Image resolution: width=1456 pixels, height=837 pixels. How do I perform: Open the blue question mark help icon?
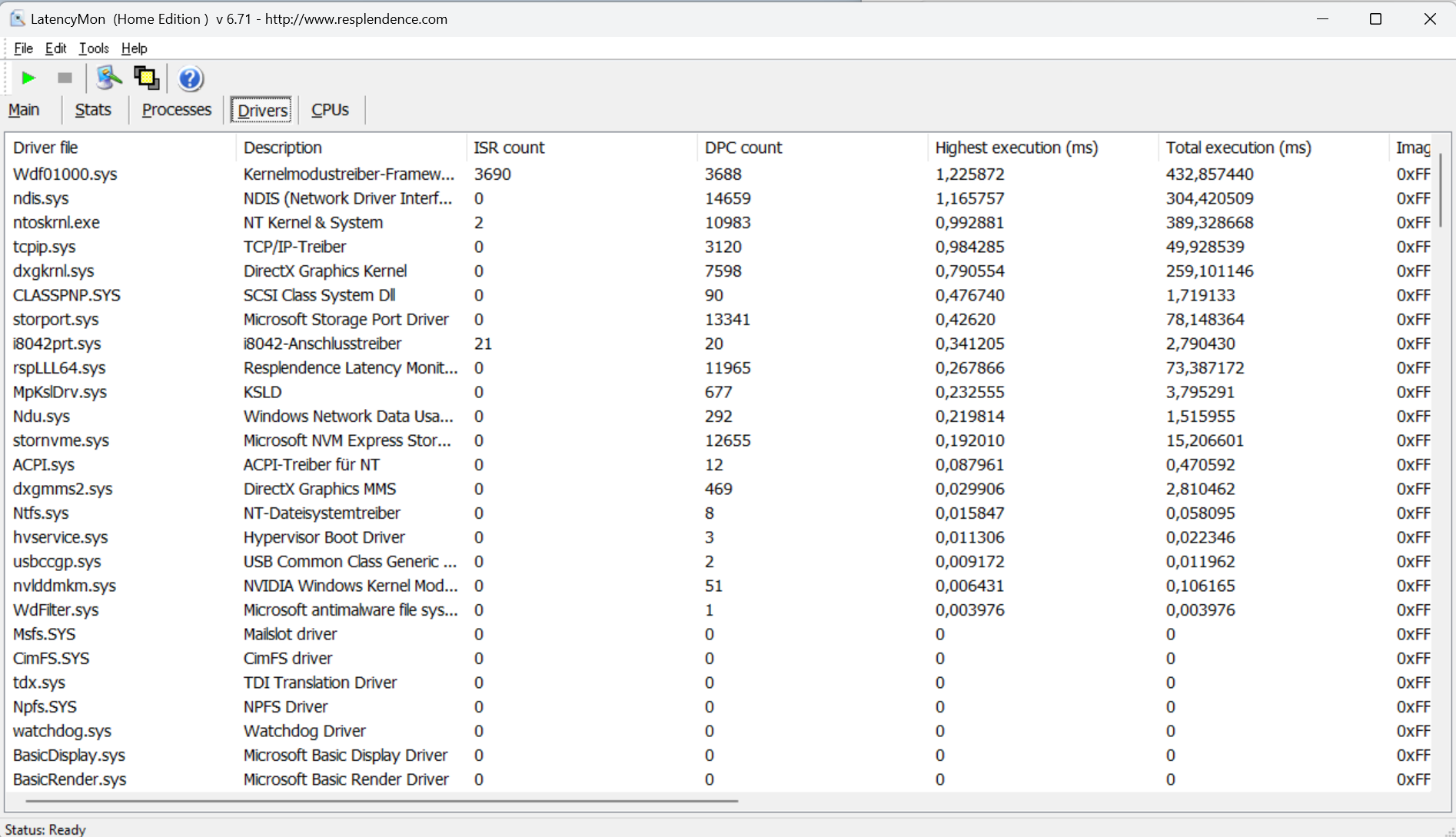coord(190,78)
